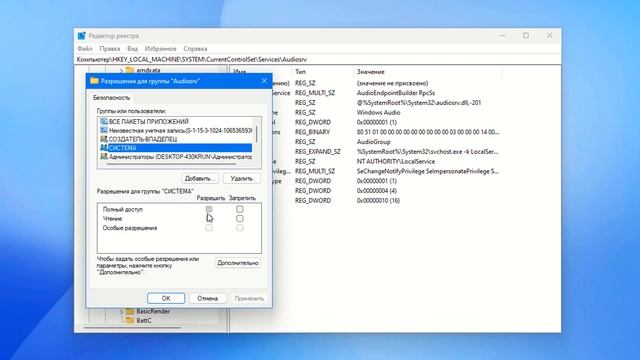Tick Deny for Полный доступ

coord(240,209)
